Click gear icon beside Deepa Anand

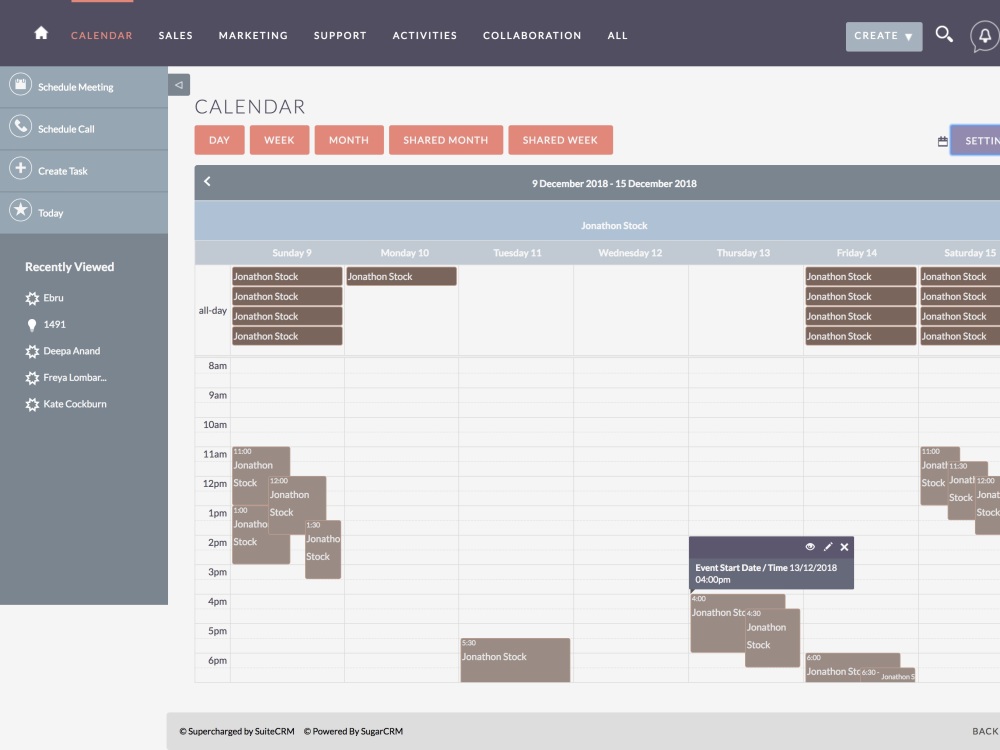(32, 351)
